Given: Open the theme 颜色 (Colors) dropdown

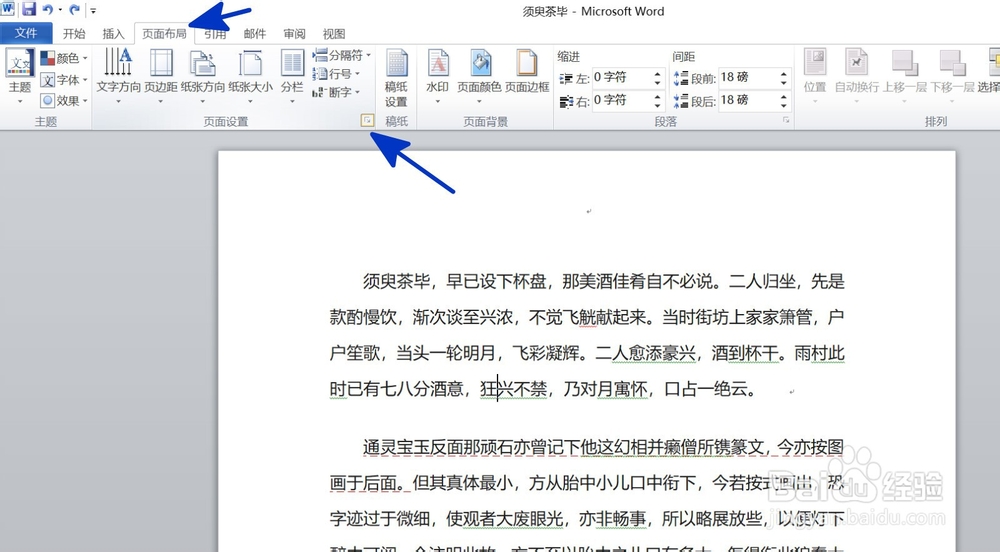Looking at the screenshot, I should click(x=64, y=59).
